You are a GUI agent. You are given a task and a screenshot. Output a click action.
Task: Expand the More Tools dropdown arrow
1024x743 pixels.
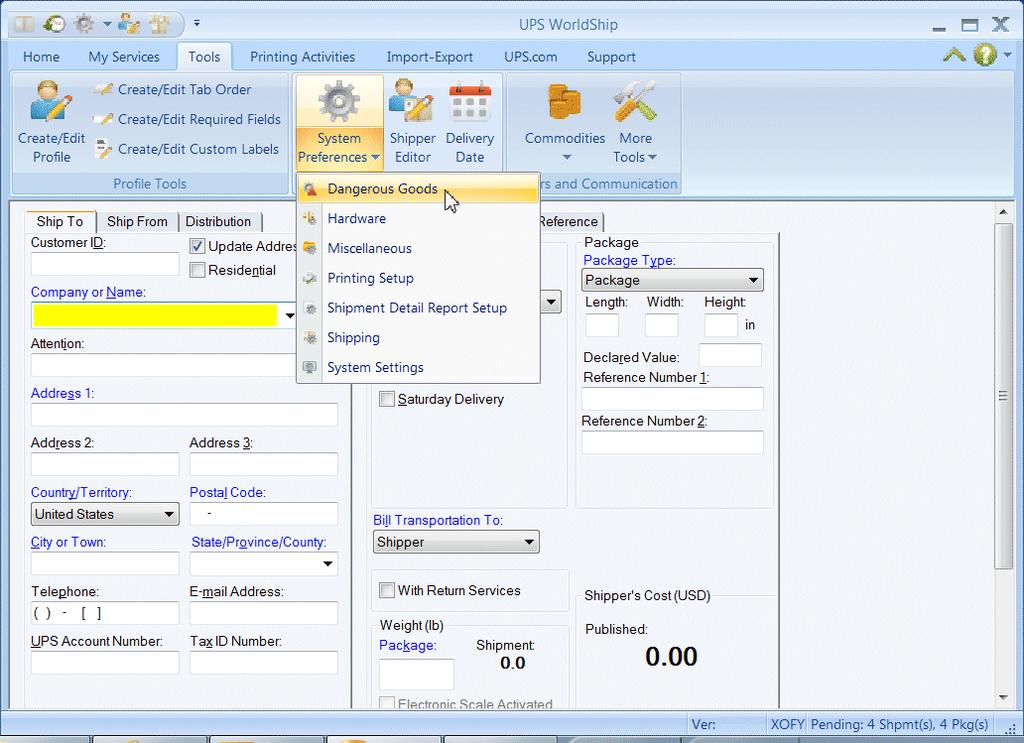click(x=652, y=157)
